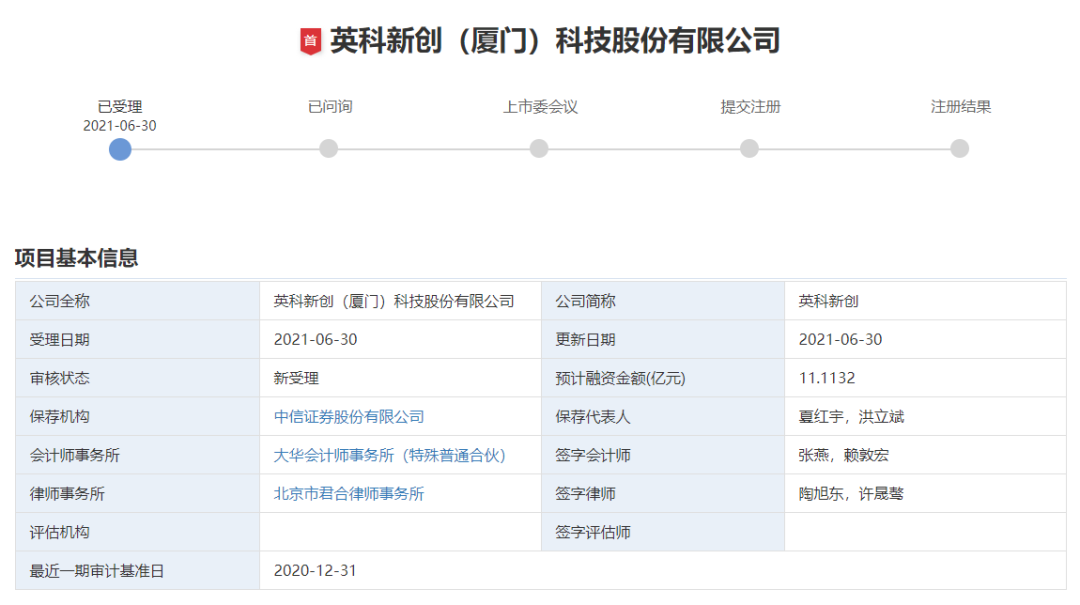Select the 上市委会议 progress step circle
The image size is (1080, 605).
(x=539, y=149)
